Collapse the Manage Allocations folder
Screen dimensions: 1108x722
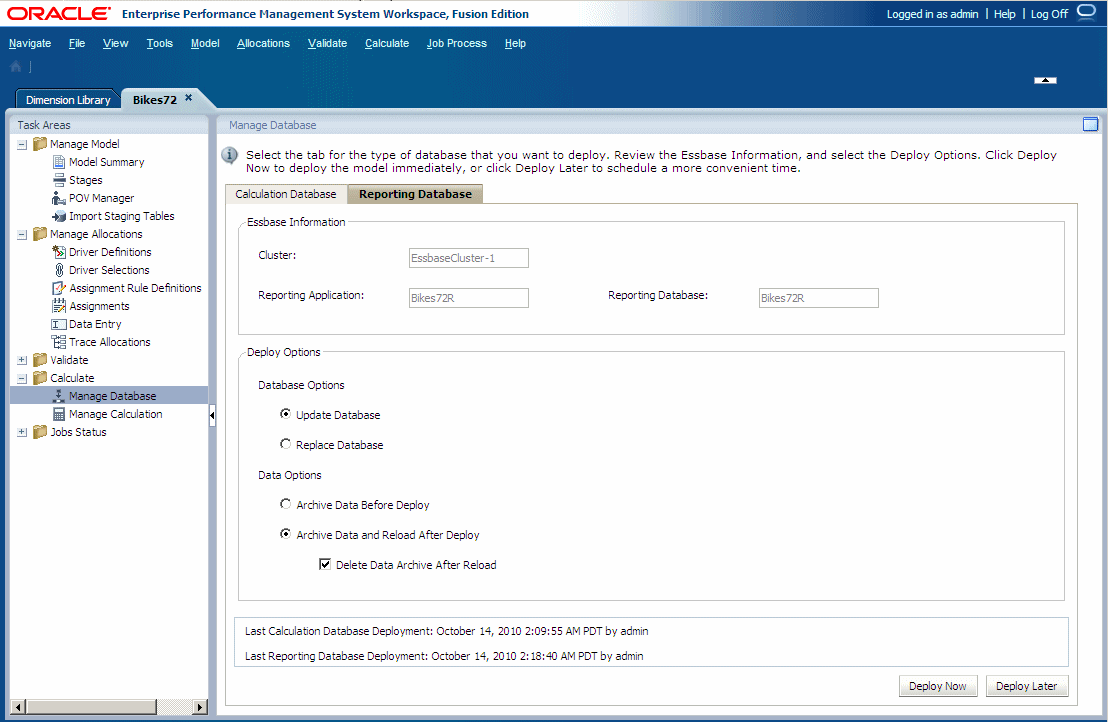coord(22,233)
